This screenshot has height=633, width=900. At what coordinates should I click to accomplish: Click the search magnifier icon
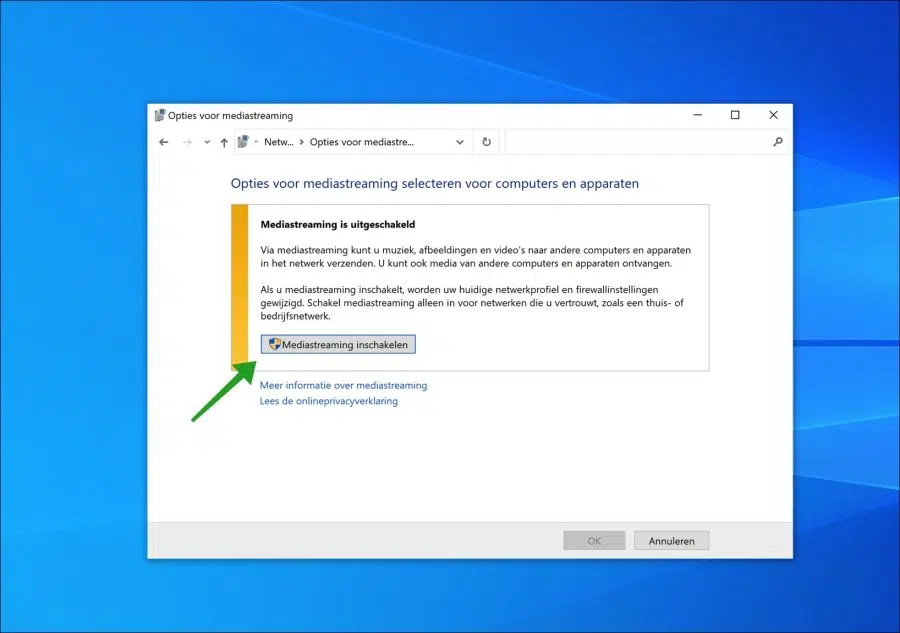778,141
